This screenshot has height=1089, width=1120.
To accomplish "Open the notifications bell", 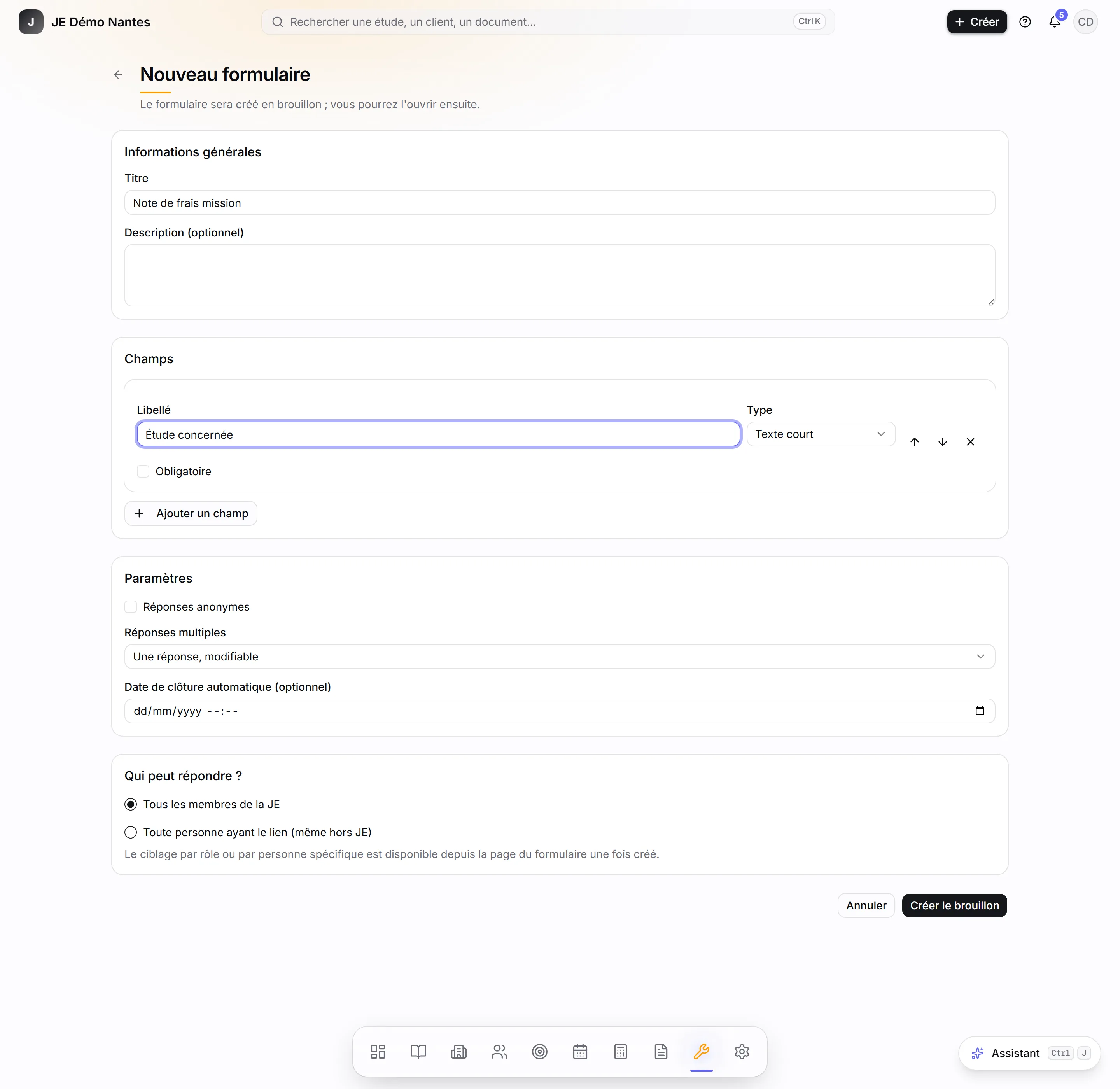I will pyautogui.click(x=1054, y=22).
